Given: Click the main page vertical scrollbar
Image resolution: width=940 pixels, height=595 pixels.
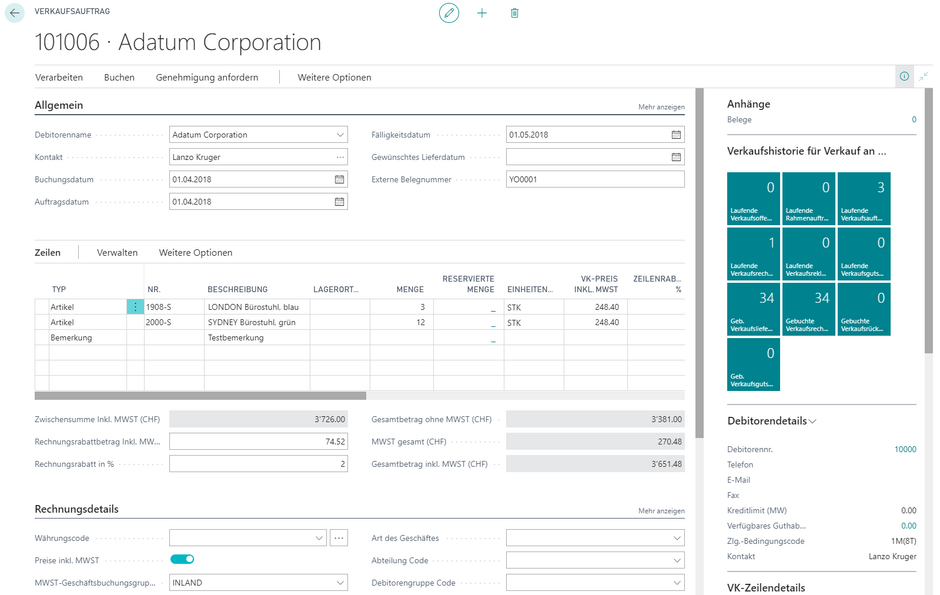Looking at the screenshot, I should pyautogui.click(x=699, y=262).
